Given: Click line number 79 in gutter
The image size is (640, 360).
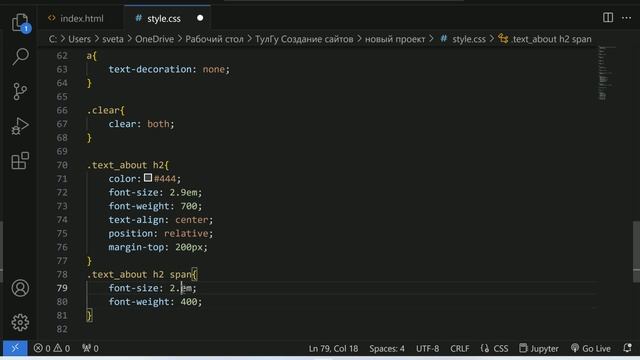Looking at the screenshot, I should click(62, 288).
